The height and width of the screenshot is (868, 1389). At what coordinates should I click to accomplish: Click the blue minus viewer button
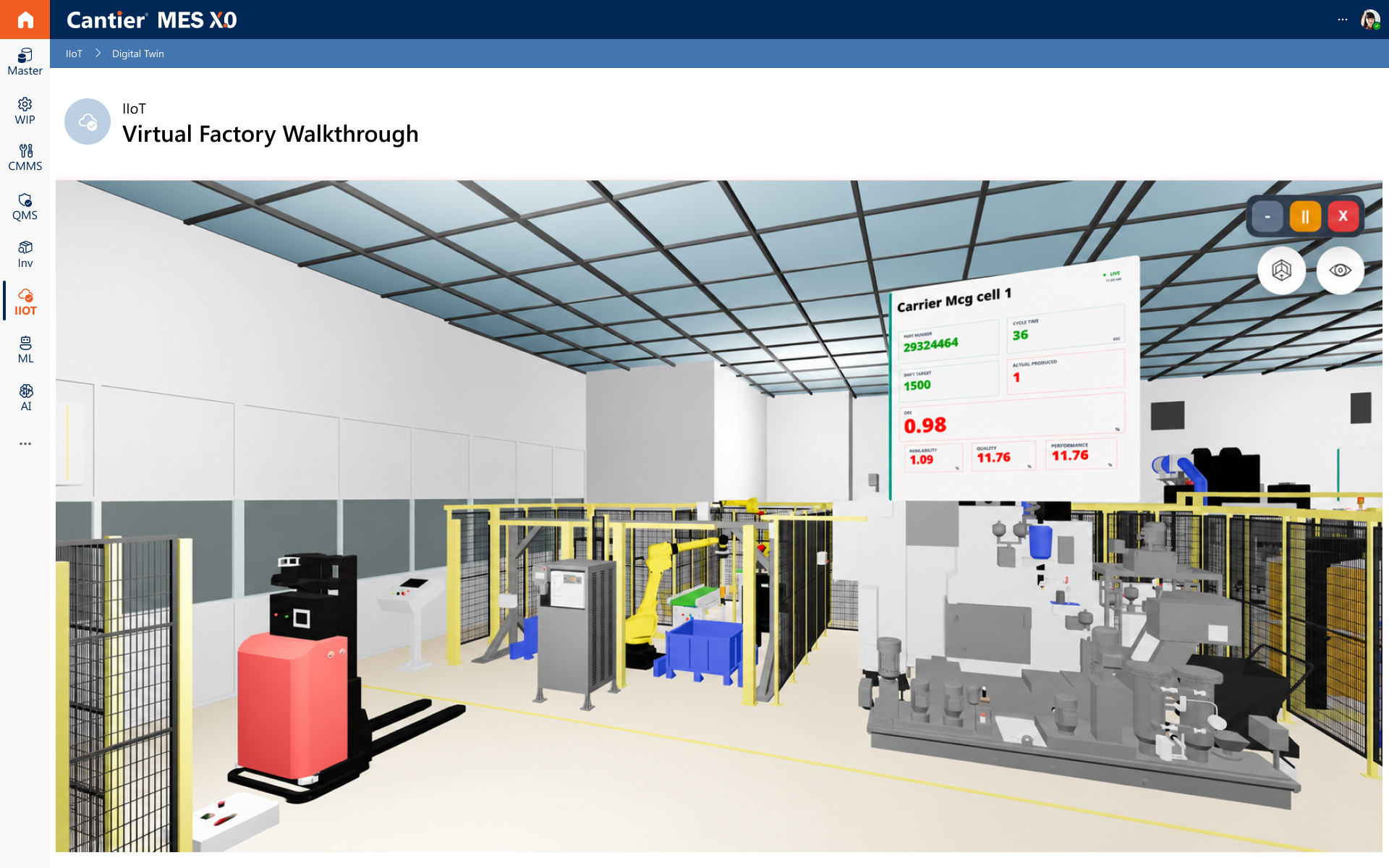[1267, 216]
